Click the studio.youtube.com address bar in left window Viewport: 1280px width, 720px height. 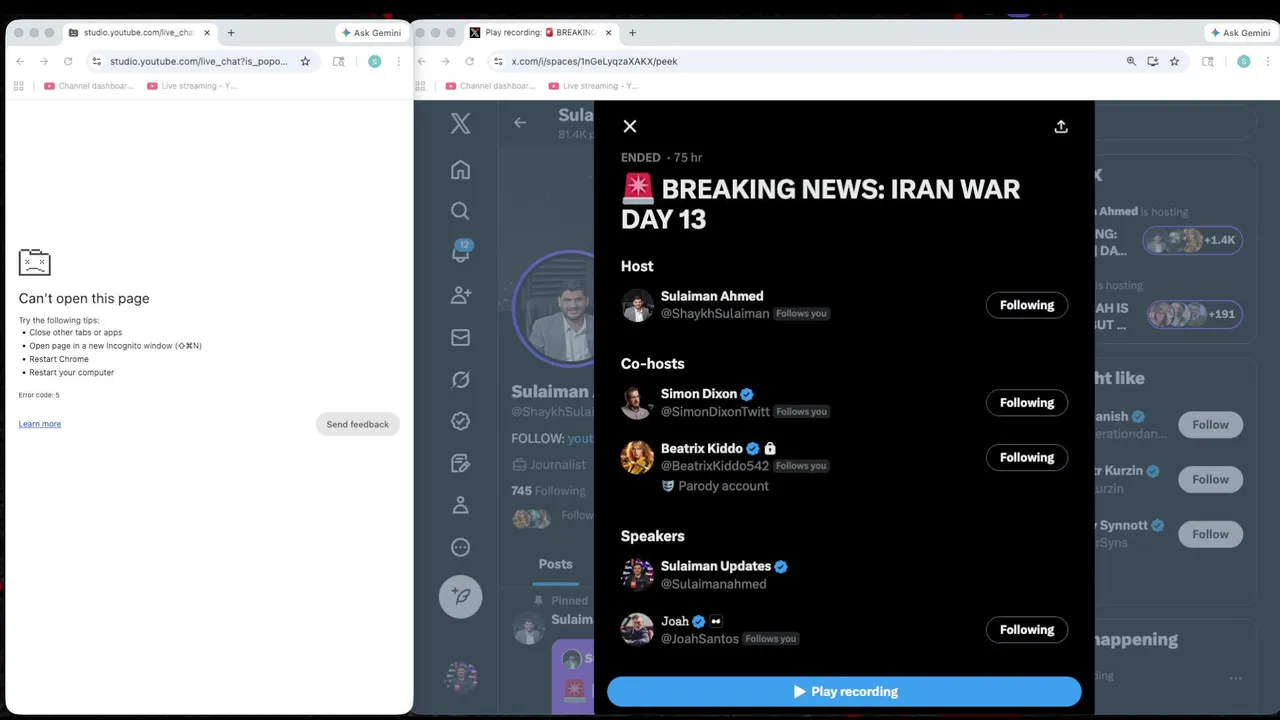click(x=198, y=61)
